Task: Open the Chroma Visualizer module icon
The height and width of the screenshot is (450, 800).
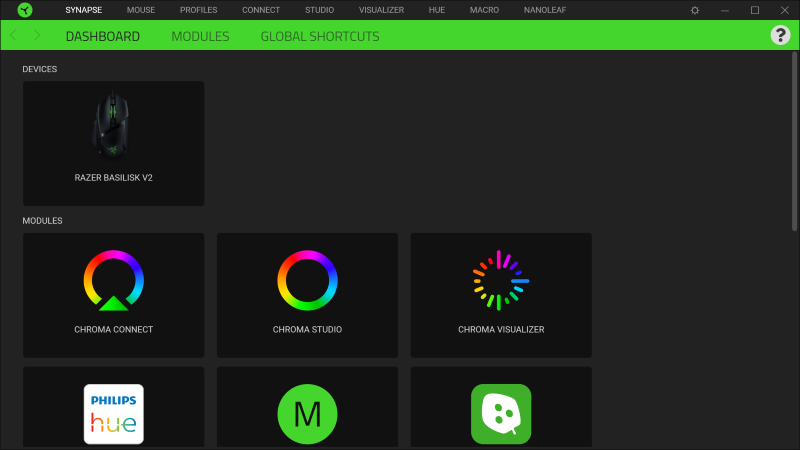Action: (501, 280)
